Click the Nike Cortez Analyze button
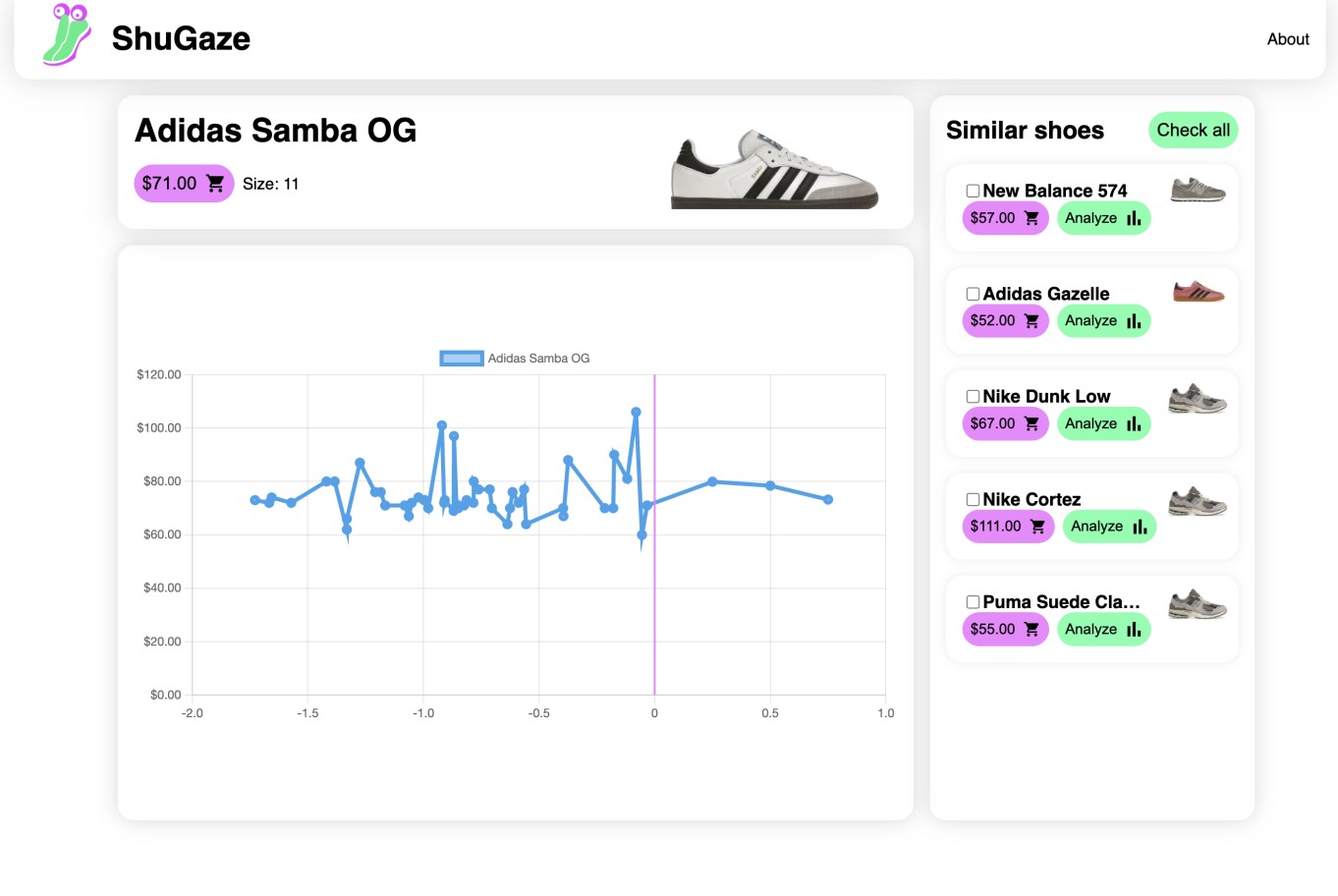Screen dimensions: 1338x896 [1108, 527]
